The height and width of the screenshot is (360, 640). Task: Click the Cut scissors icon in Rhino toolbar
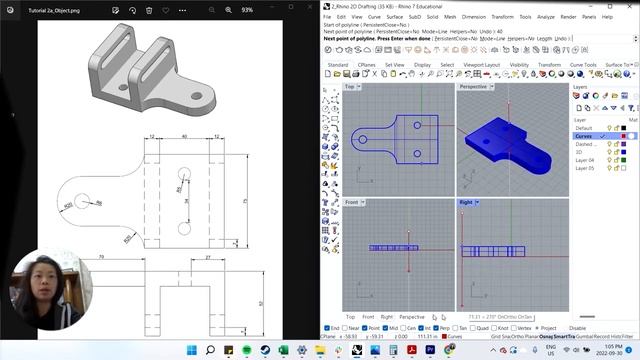[x=375, y=74]
